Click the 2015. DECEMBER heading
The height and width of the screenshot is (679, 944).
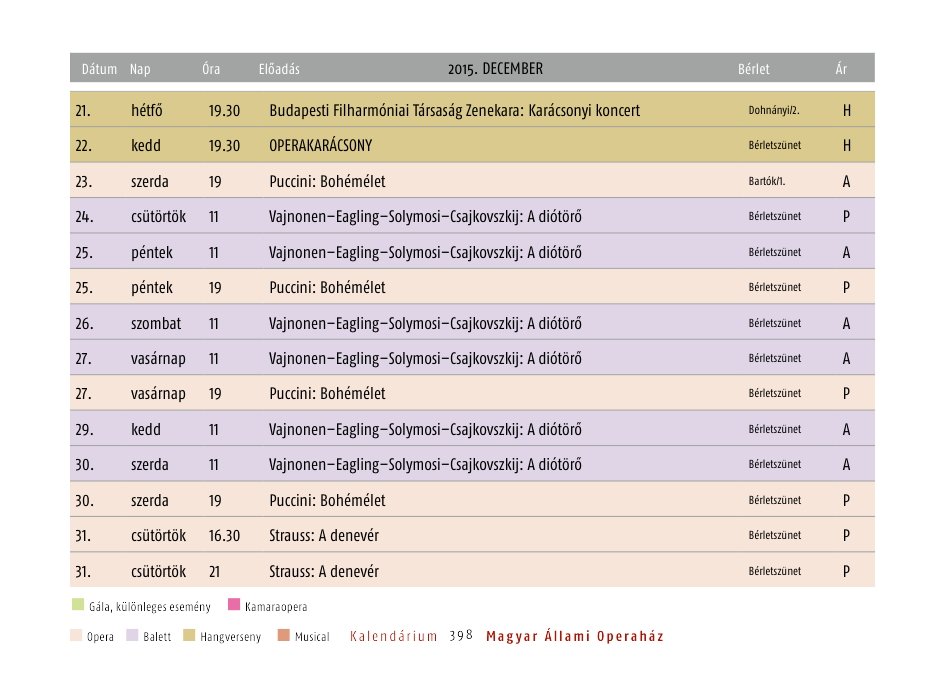point(495,69)
